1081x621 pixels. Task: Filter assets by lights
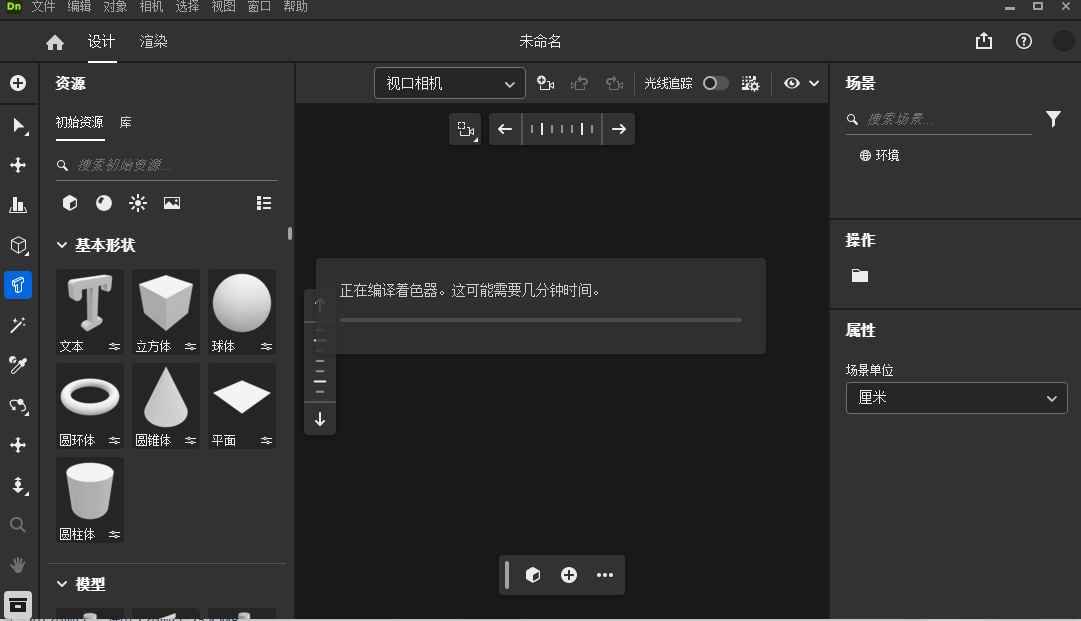[x=138, y=203]
